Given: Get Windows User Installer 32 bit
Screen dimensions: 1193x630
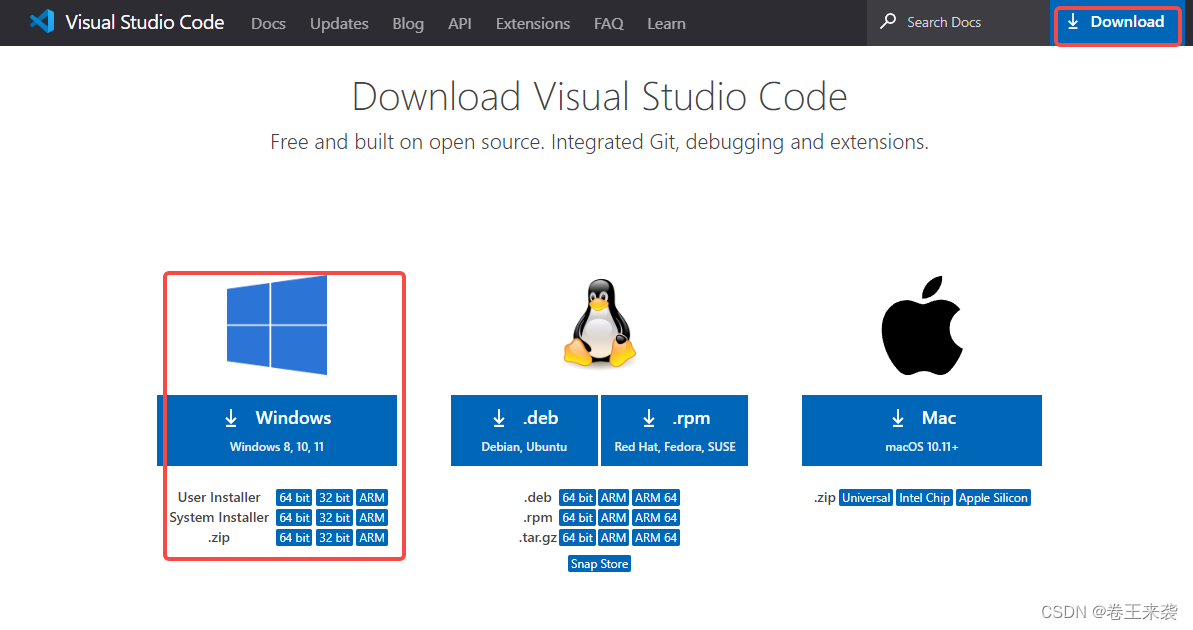Looking at the screenshot, I should click(x=335, y=498).
